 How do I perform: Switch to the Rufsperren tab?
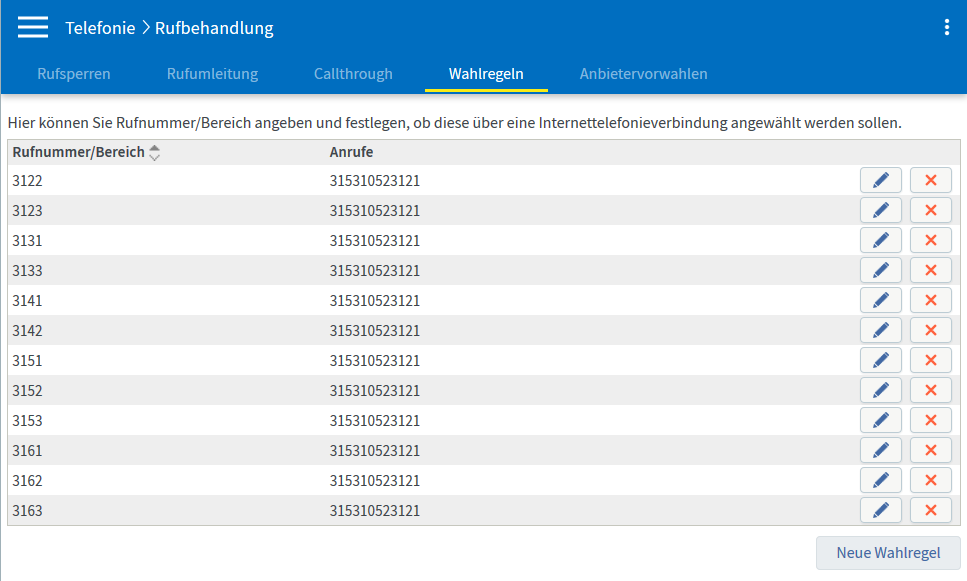[x=74, y=74]
